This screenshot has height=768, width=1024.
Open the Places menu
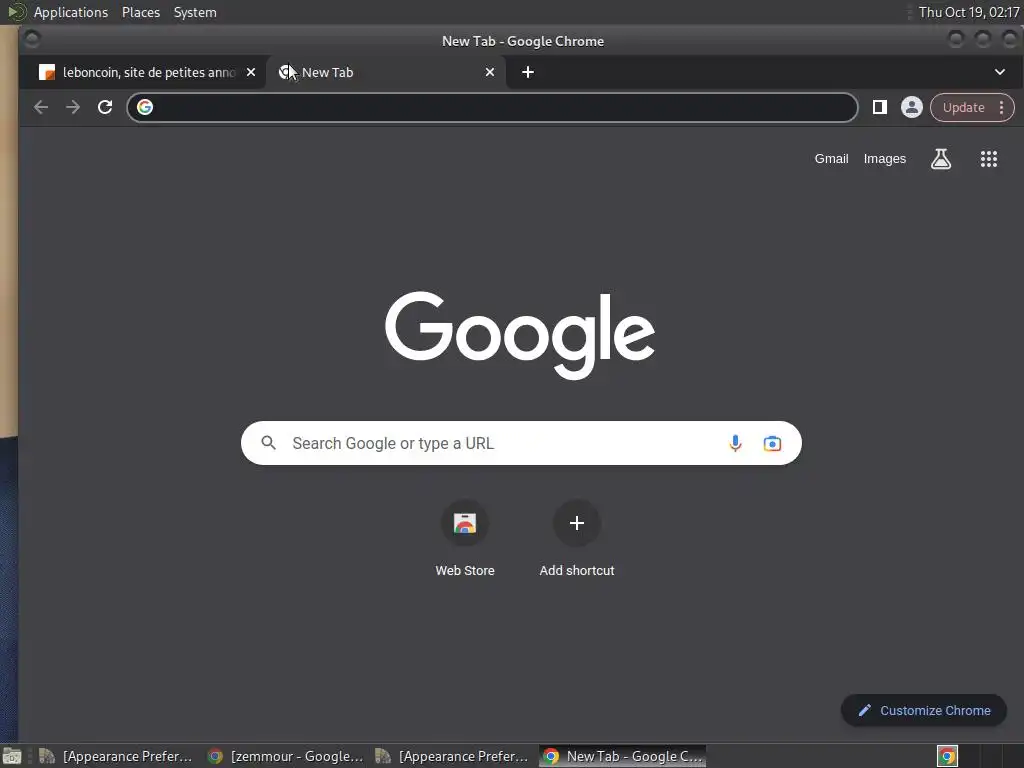(x=141, y=12)
